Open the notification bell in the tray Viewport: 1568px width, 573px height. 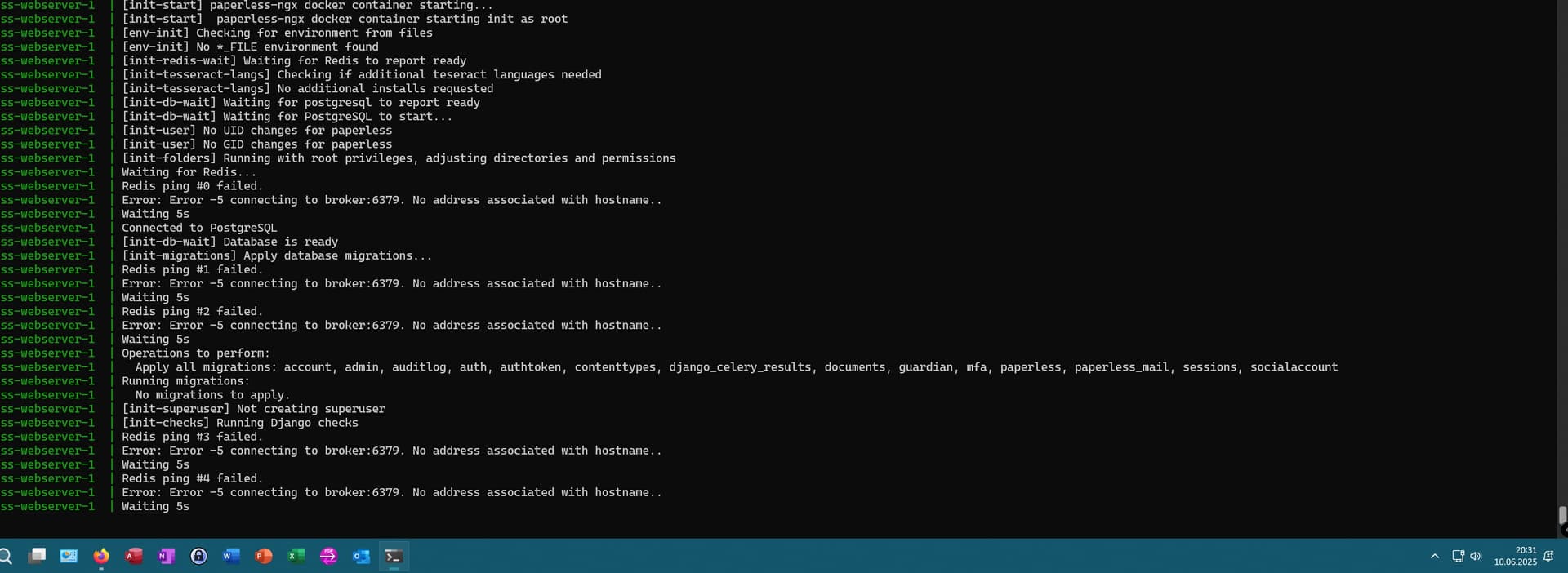click(x=1548, y=557)
